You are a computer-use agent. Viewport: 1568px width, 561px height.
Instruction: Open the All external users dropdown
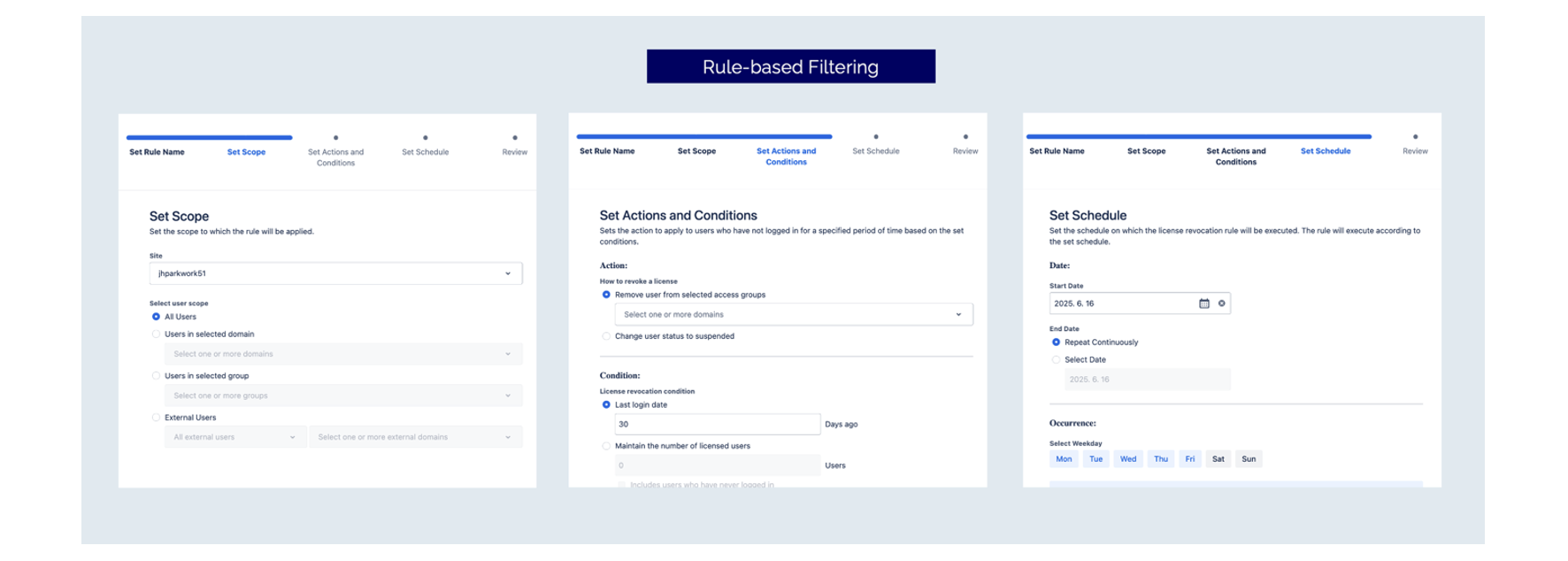tap(234, 437)
